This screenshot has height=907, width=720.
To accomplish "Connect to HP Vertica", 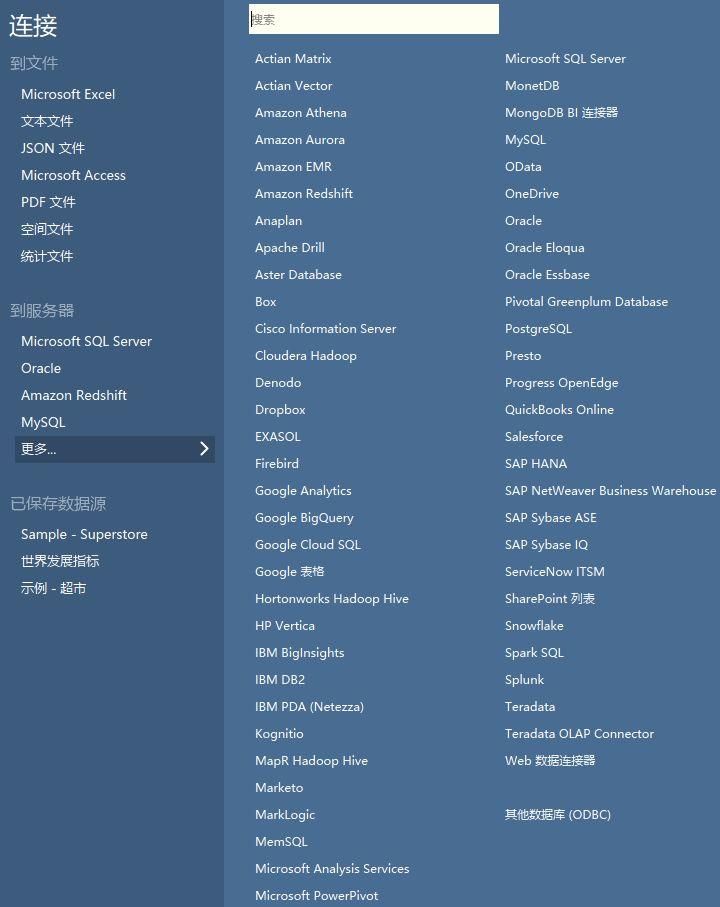I will coord(285,625).
